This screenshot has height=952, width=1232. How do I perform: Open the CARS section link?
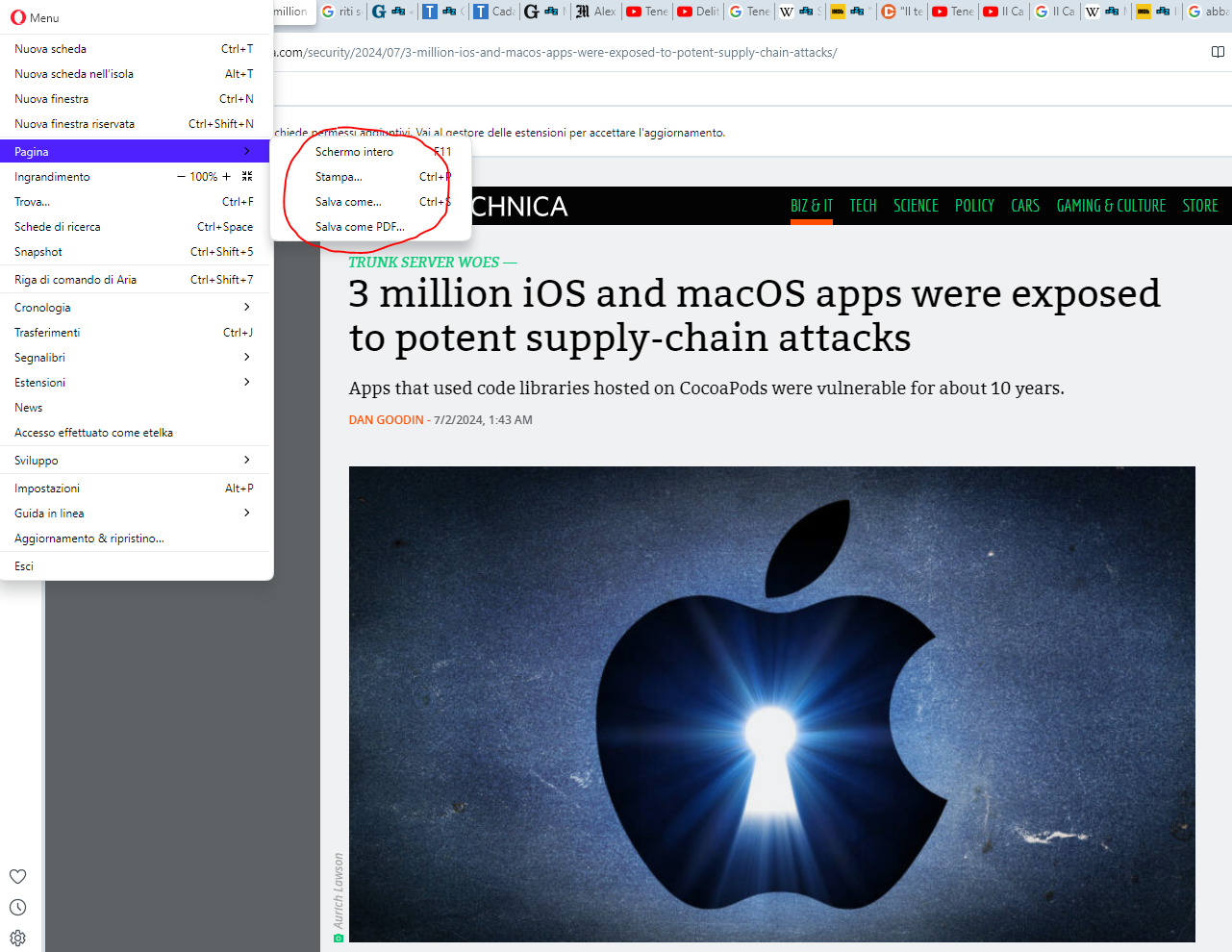pos(1025,206)
